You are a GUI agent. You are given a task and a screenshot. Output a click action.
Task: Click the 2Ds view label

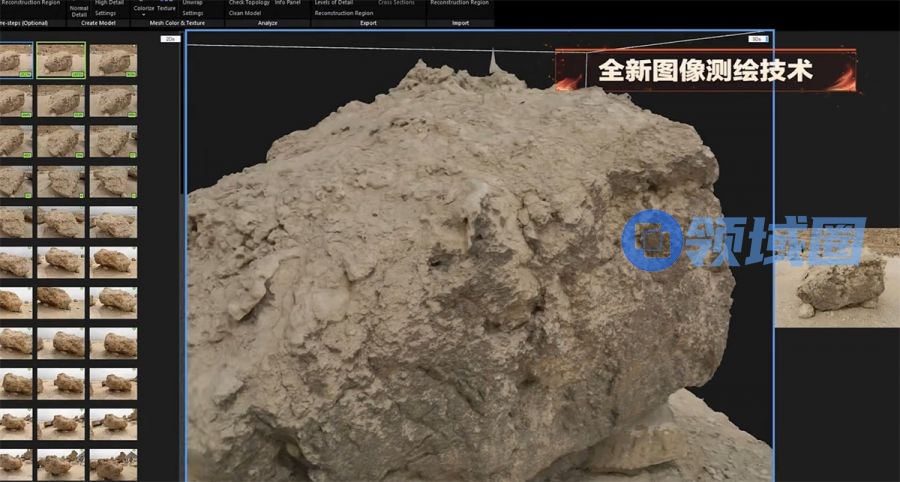click(x=170, y=38)
